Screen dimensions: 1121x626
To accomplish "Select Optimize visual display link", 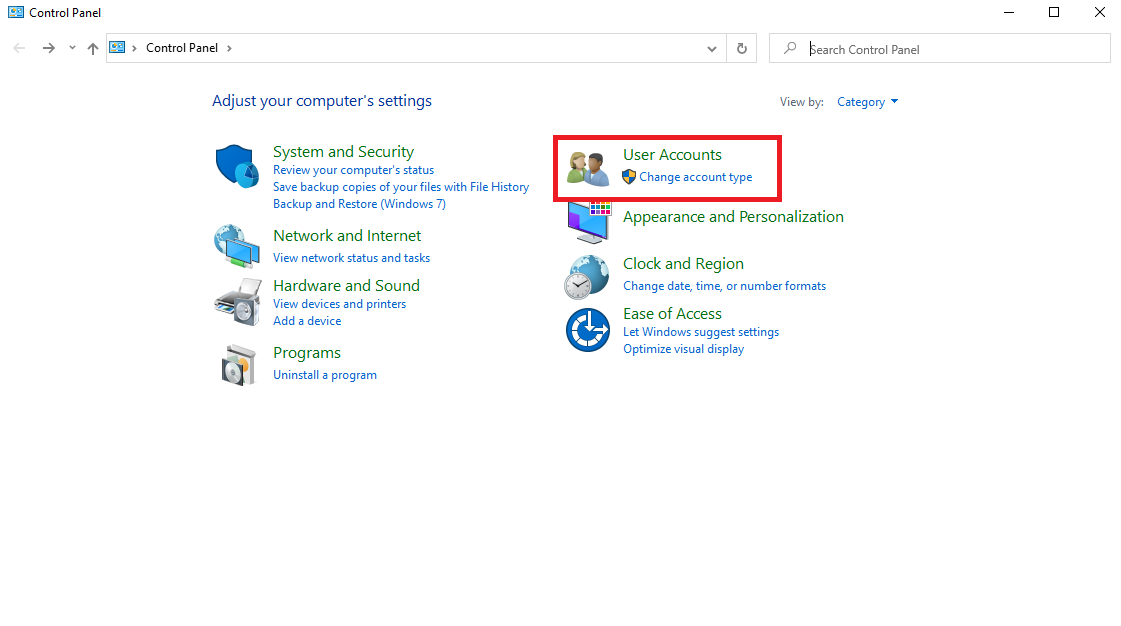I will pyautogui.click(x=683, y=349).
